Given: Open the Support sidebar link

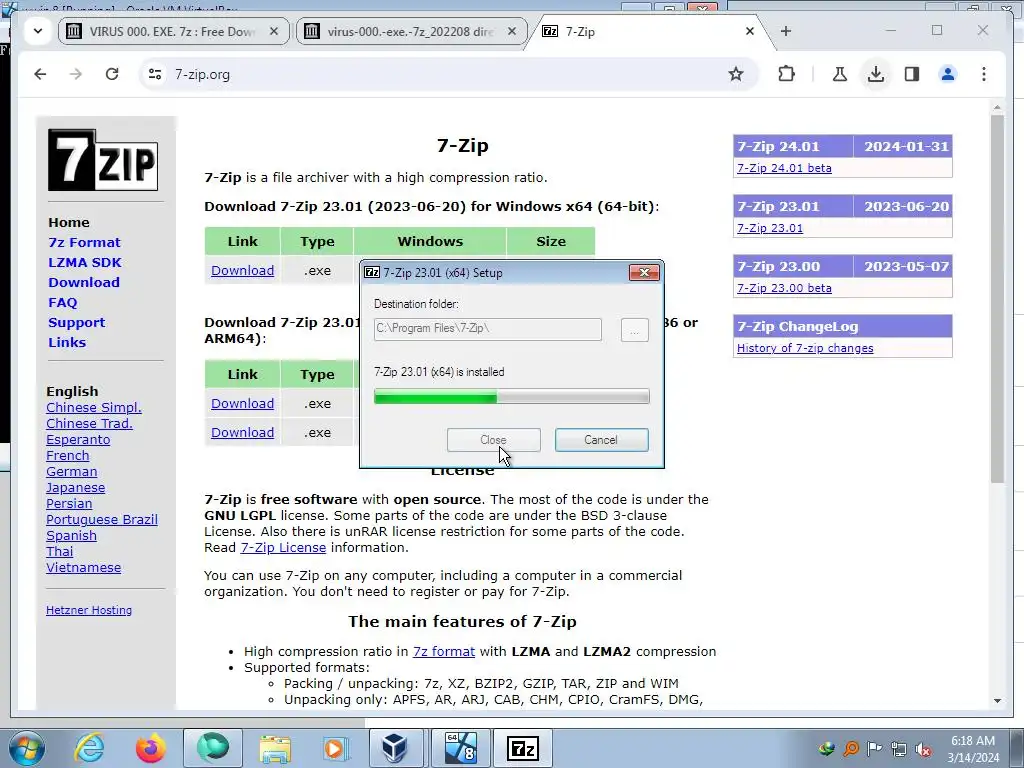Looking at the screenshot, I should point(76,323).
